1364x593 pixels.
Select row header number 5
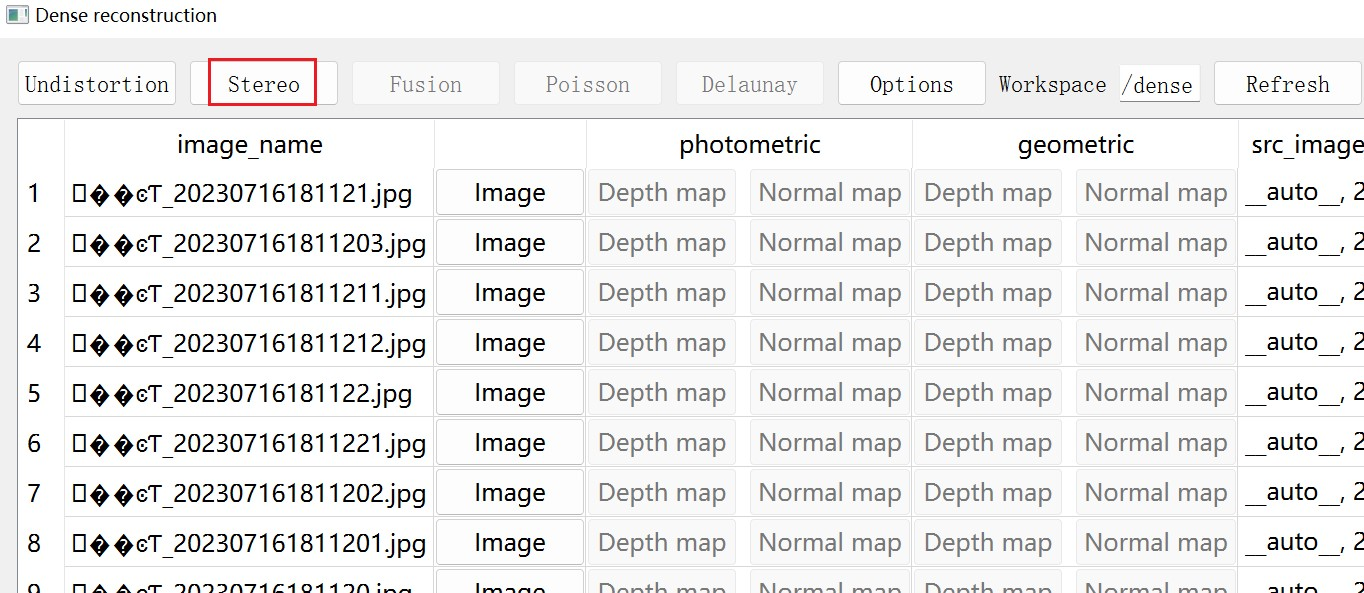35,393
